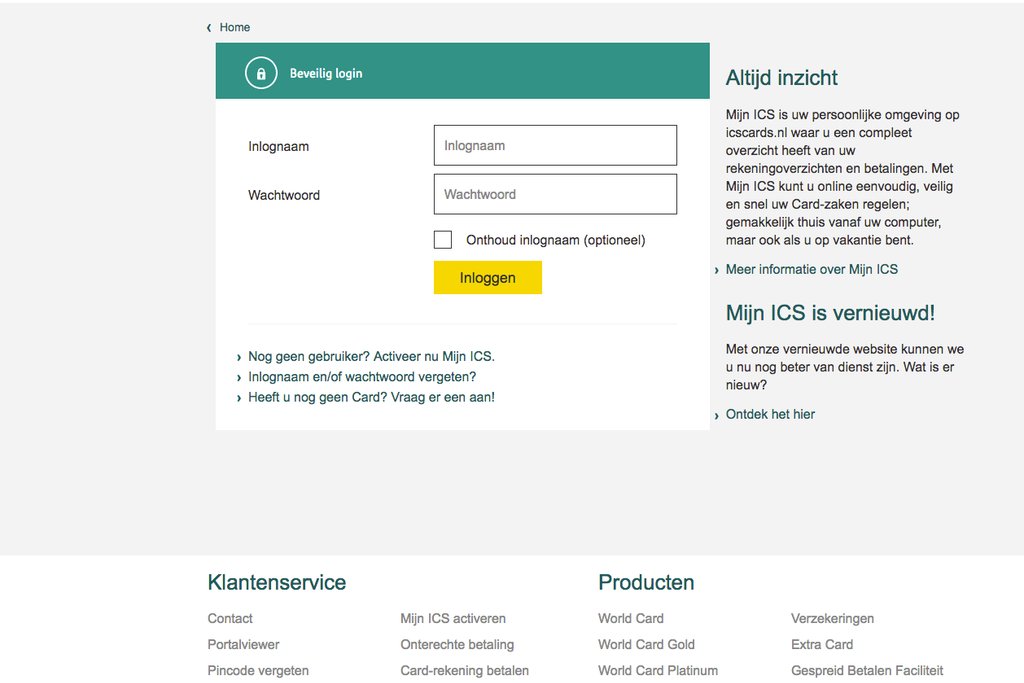Select Portalviewer in Klantenservice footer
Viewport: 1024px width, 683px height.
tap(243, 644)
